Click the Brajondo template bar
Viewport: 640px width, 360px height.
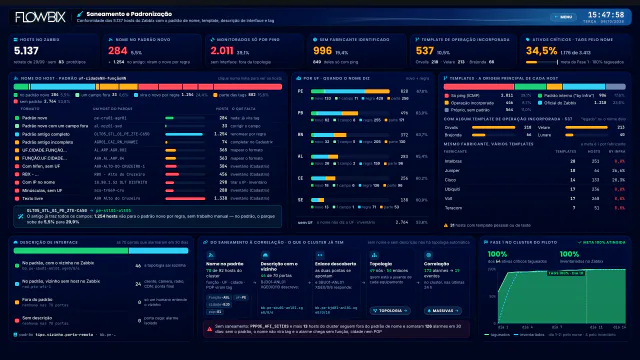click(493, 135)
